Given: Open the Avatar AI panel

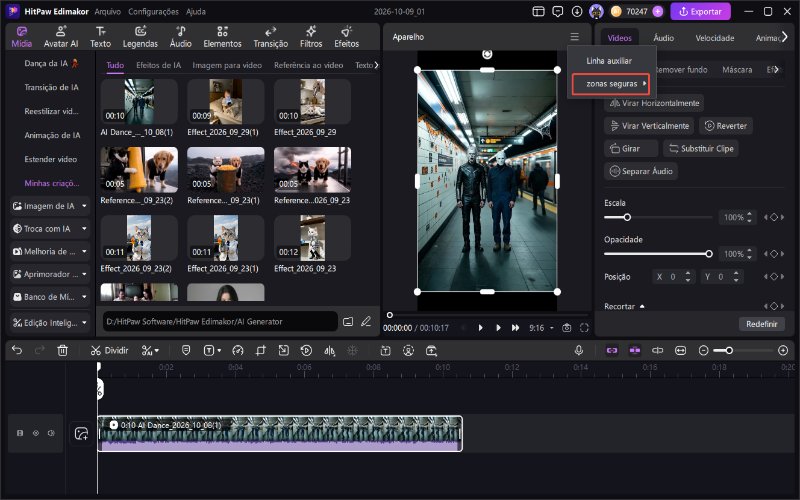Looking at the screenshot, I should (61, 37).
